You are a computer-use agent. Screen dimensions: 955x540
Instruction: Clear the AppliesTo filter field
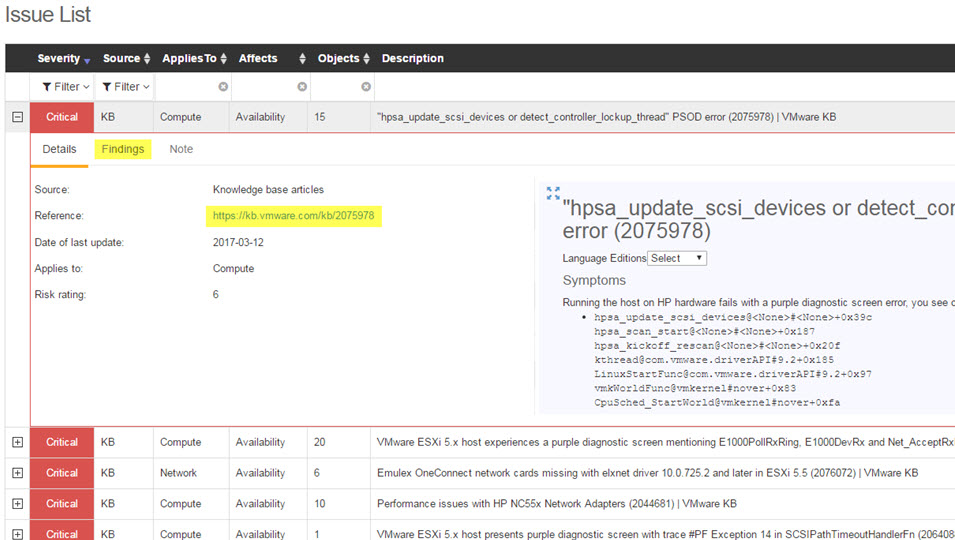pyautogui.click(x=223, y=87)
